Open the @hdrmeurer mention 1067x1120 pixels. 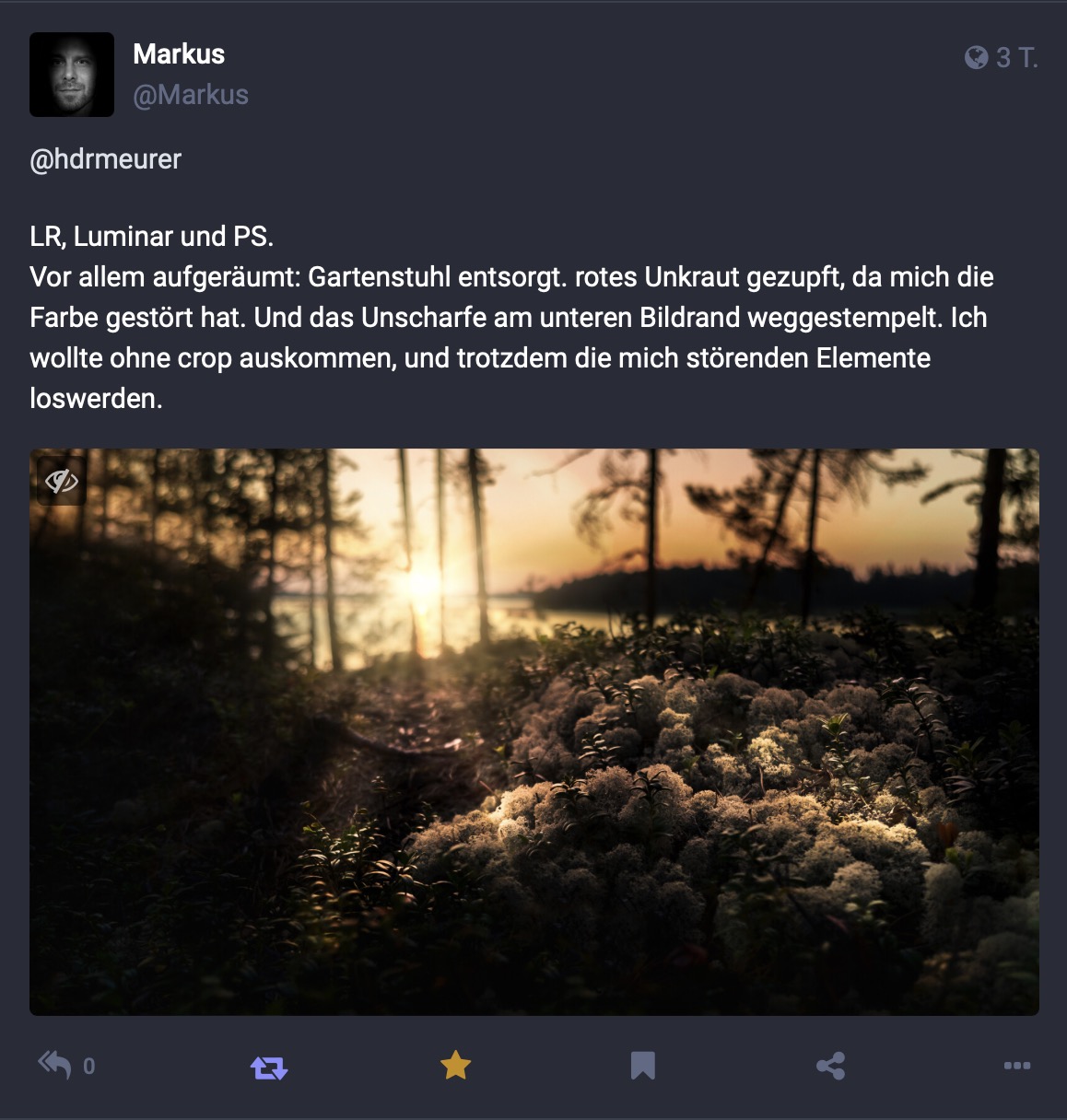(x=106, y=159)
